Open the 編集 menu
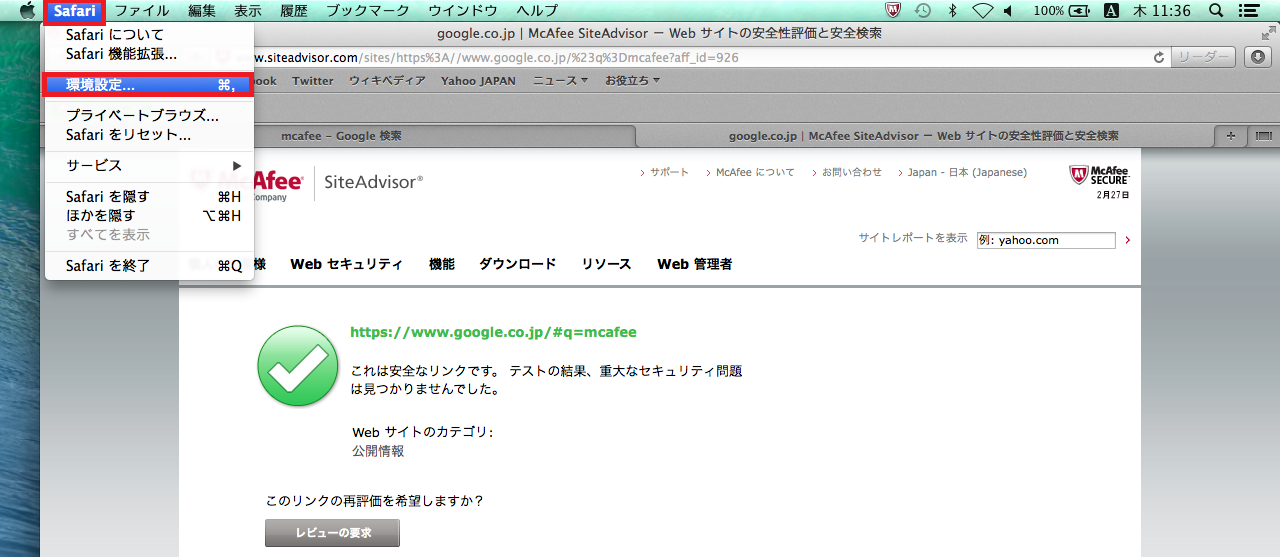 [x=202, y=11]
